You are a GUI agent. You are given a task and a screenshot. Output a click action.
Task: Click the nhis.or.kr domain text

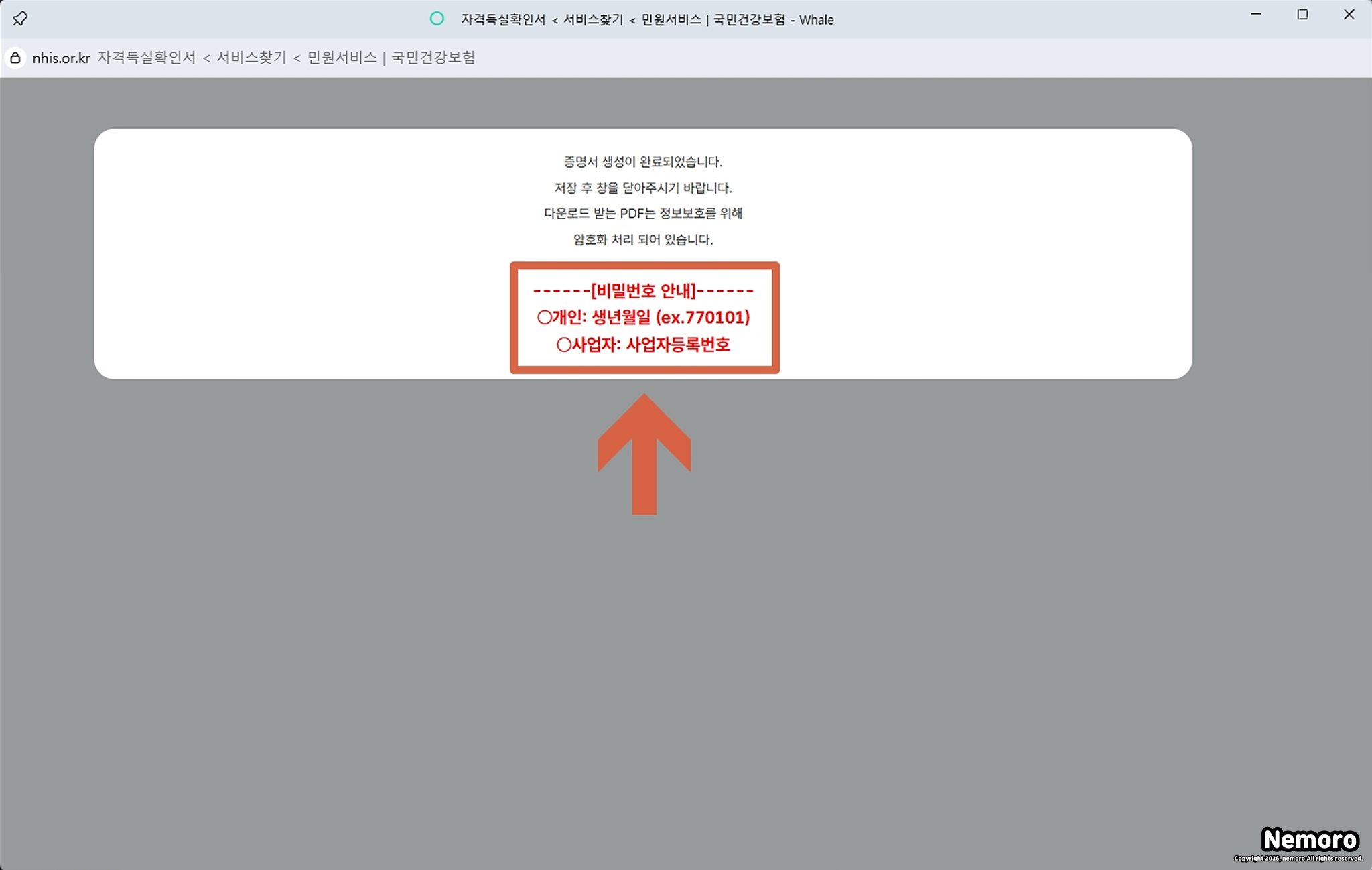click(61, 58)
